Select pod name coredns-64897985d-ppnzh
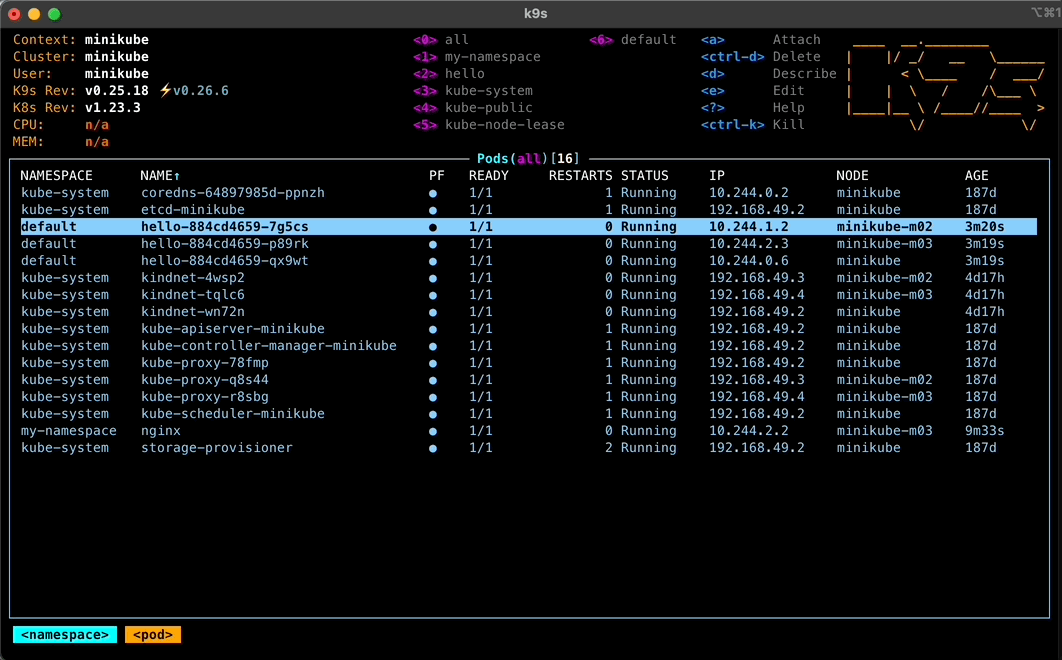This screenshot has width=1062, height=660. pyautogui.click(x=232, y=193)
